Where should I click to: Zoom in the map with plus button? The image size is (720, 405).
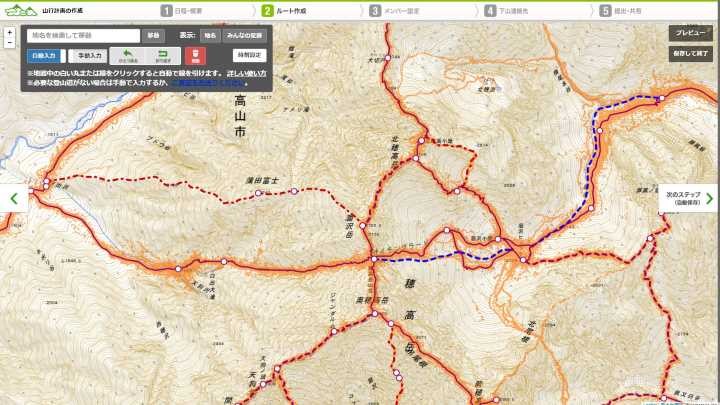coord(10,33)
